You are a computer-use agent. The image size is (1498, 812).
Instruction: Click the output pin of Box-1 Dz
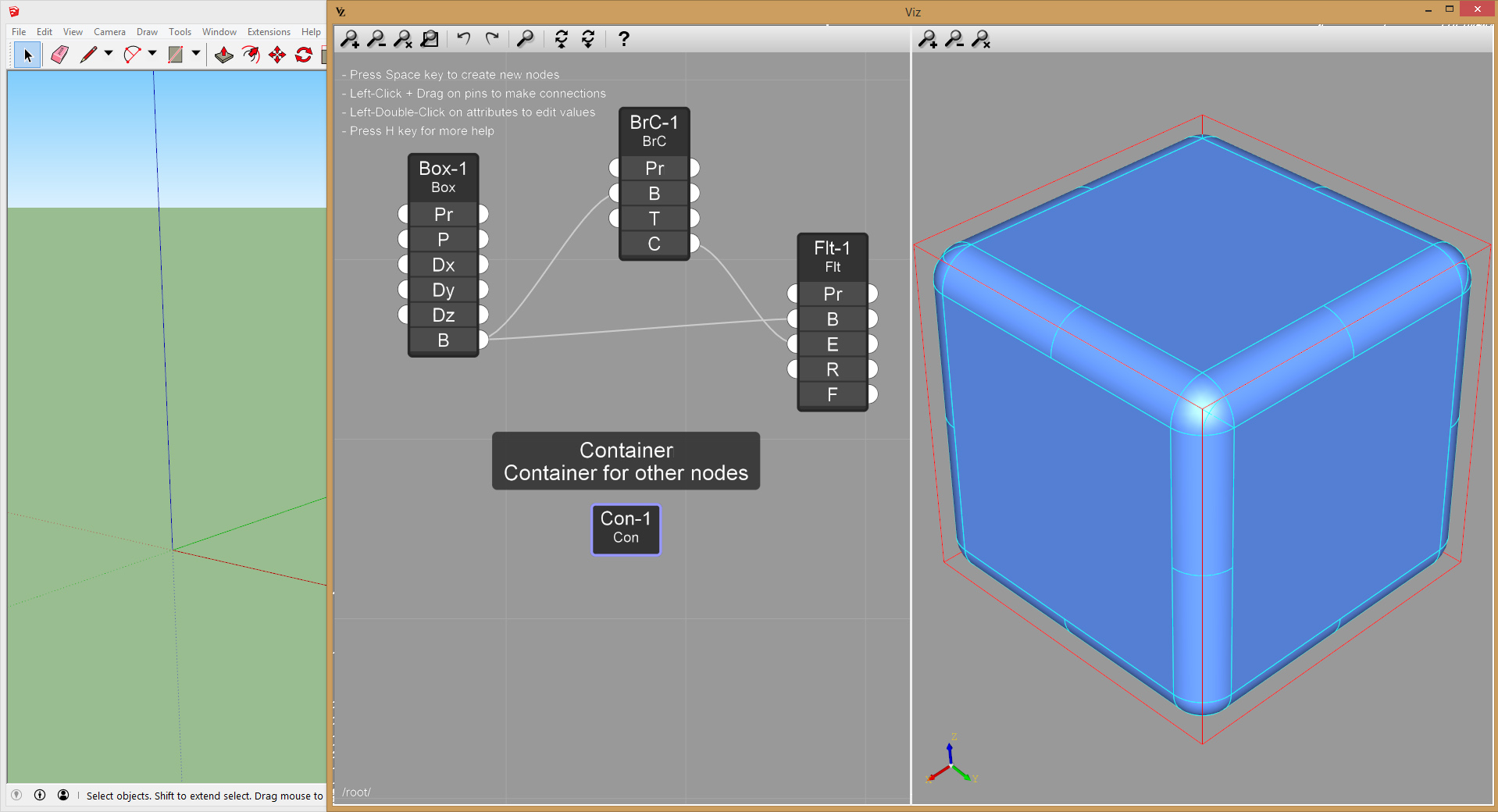(483, 315)
